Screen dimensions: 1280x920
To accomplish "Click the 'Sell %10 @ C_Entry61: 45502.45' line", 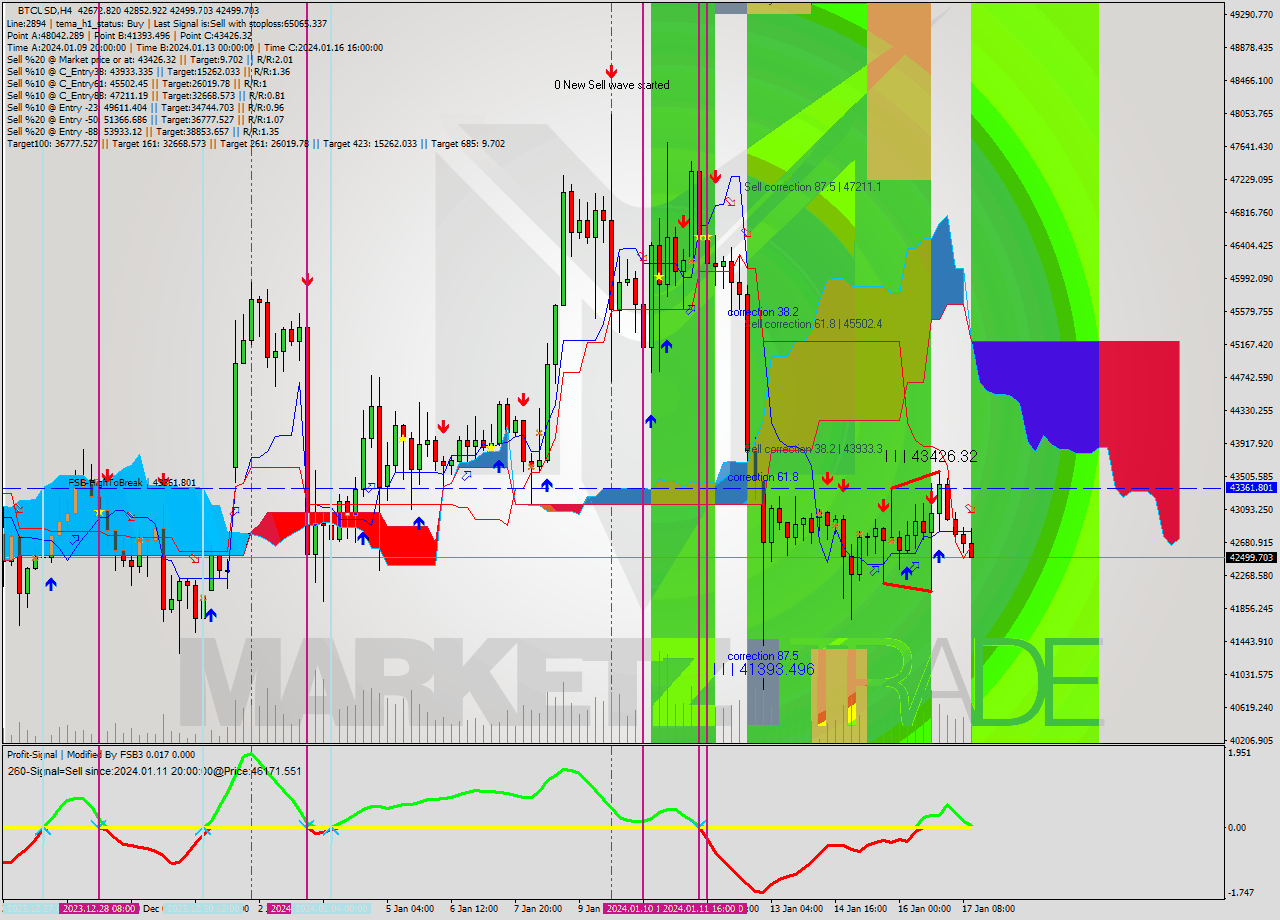I will [x=137, y=83].
